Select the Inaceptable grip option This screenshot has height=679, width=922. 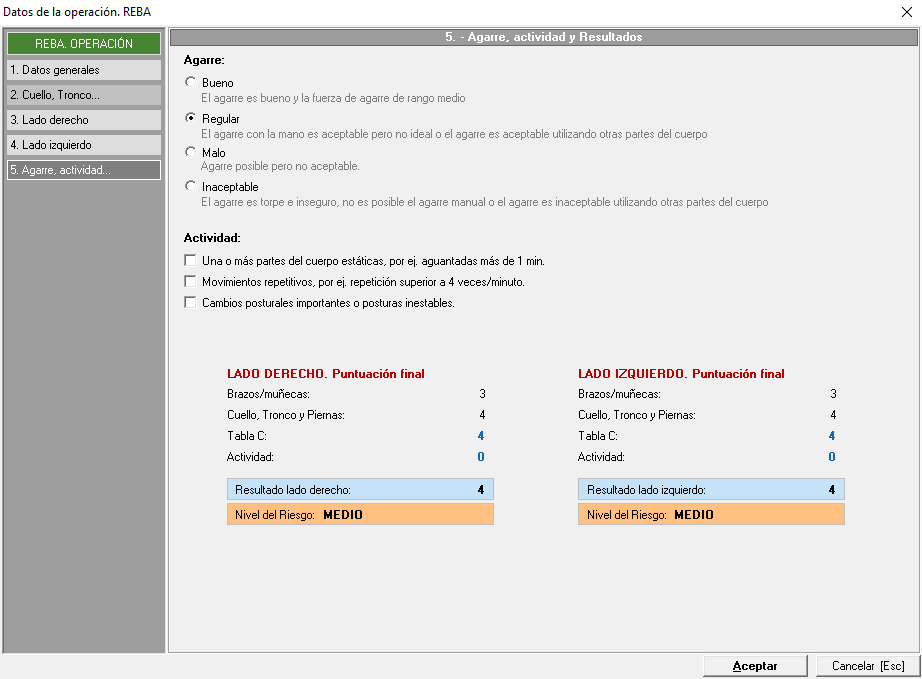point(191,186)
